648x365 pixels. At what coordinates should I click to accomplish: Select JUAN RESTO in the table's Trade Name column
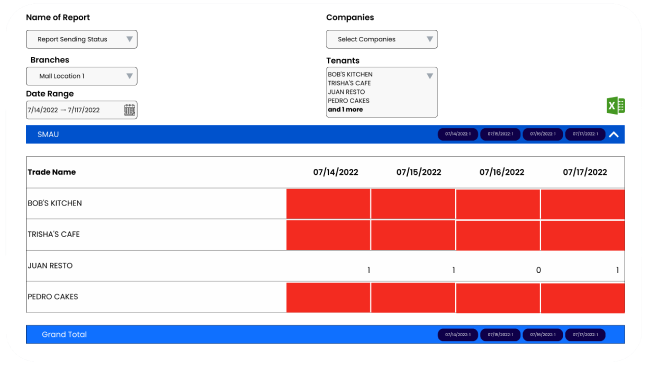click(x=50, y=265)
